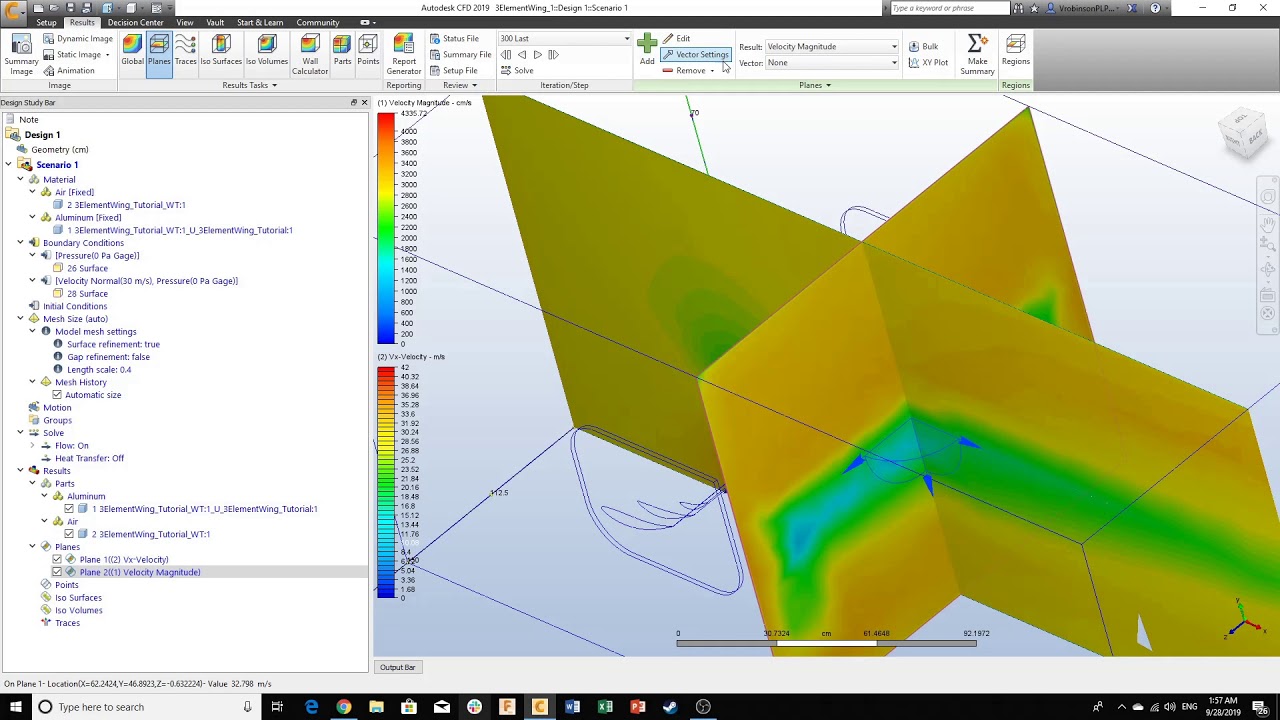Collapse the Boundary Conditions node
The height and width of the screenshot is (720, 1280).
coord(20,243)
